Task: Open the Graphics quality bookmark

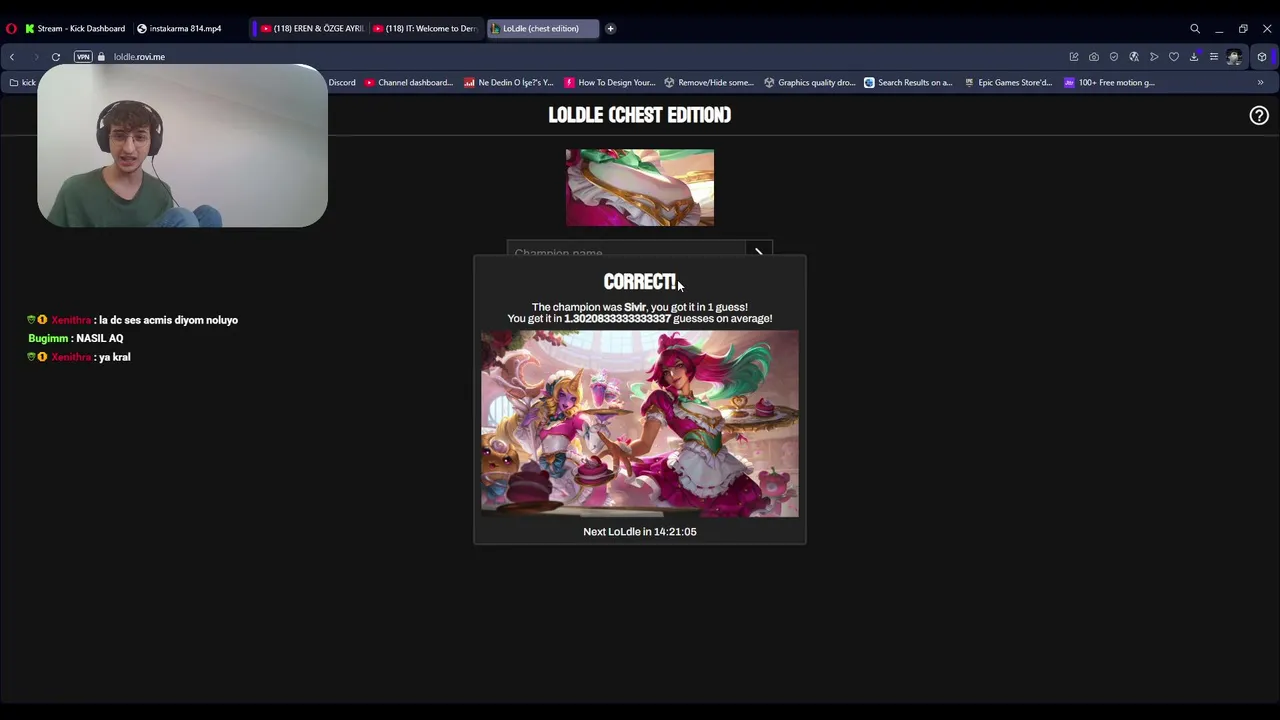Action: pyautogui.click(x=809, y=83)
